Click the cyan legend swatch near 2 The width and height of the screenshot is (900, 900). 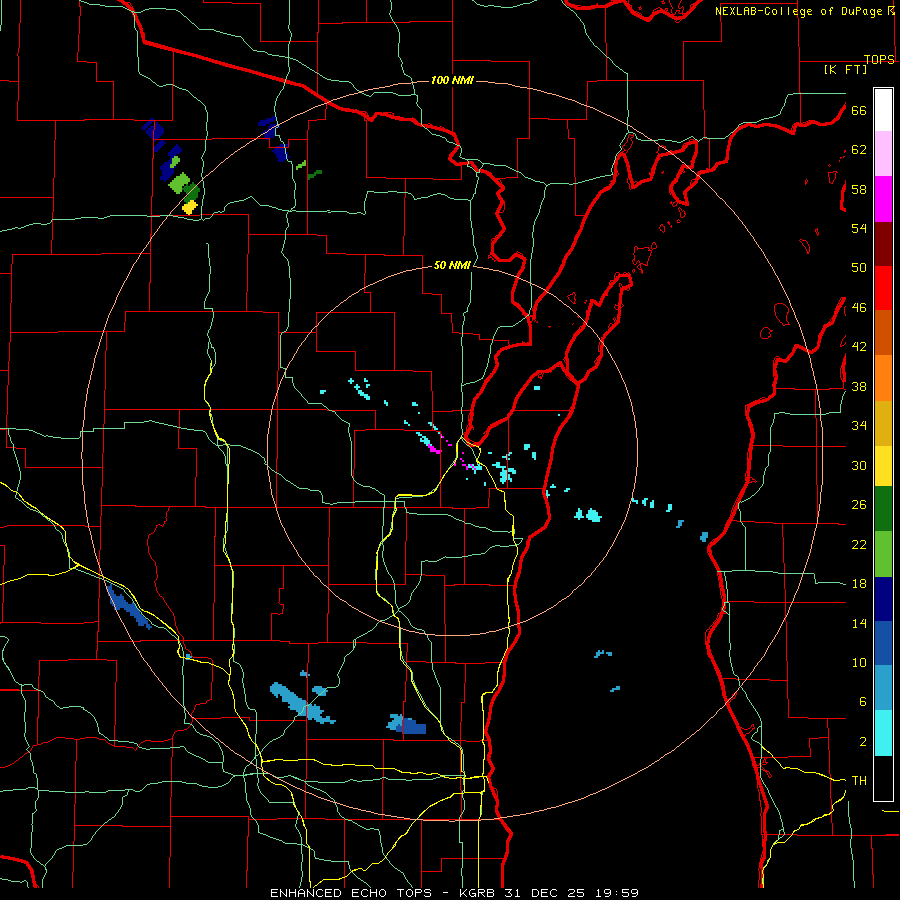883,733
